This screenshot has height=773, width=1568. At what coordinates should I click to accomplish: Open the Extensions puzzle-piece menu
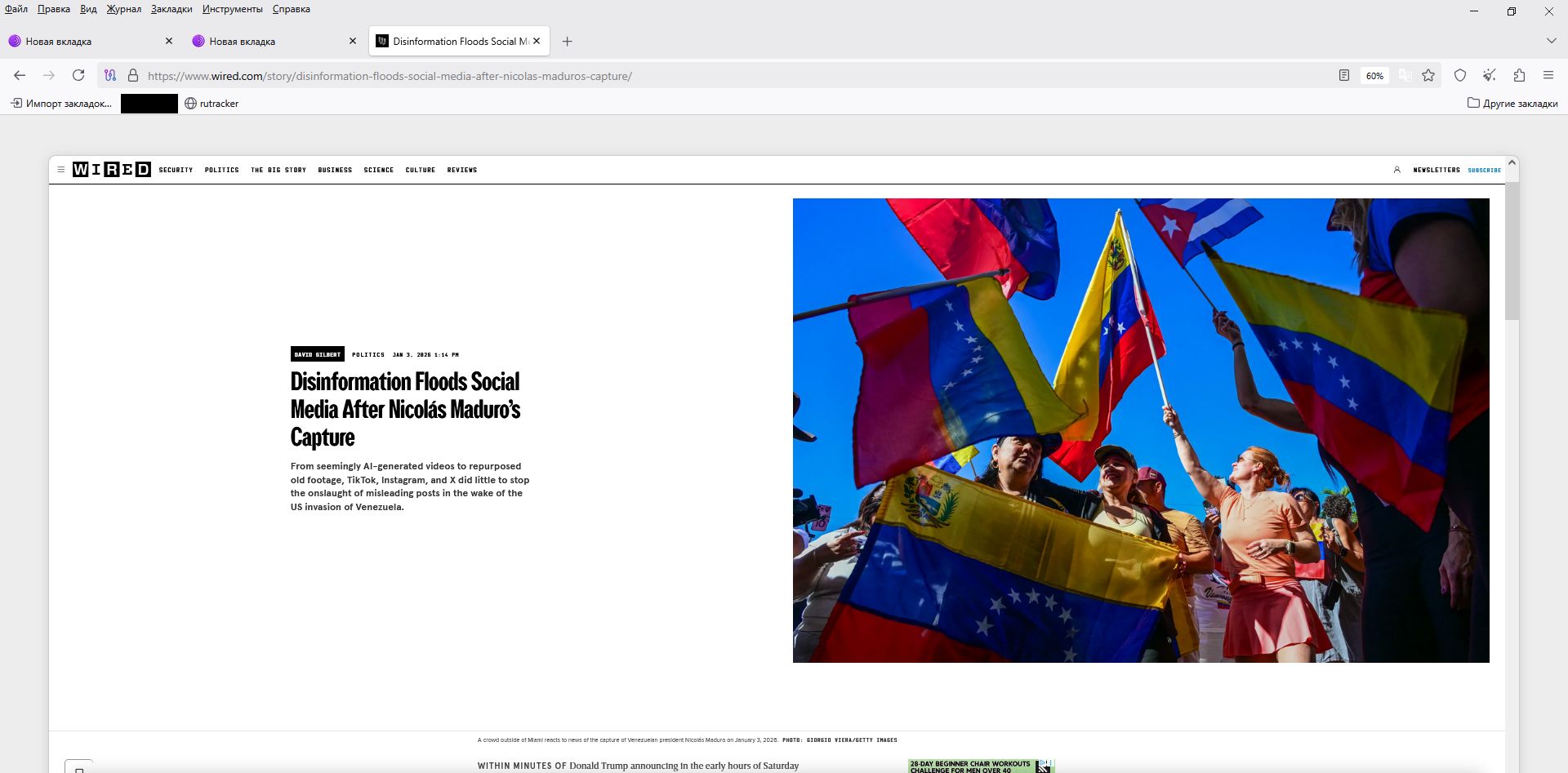coord(1519,76)
